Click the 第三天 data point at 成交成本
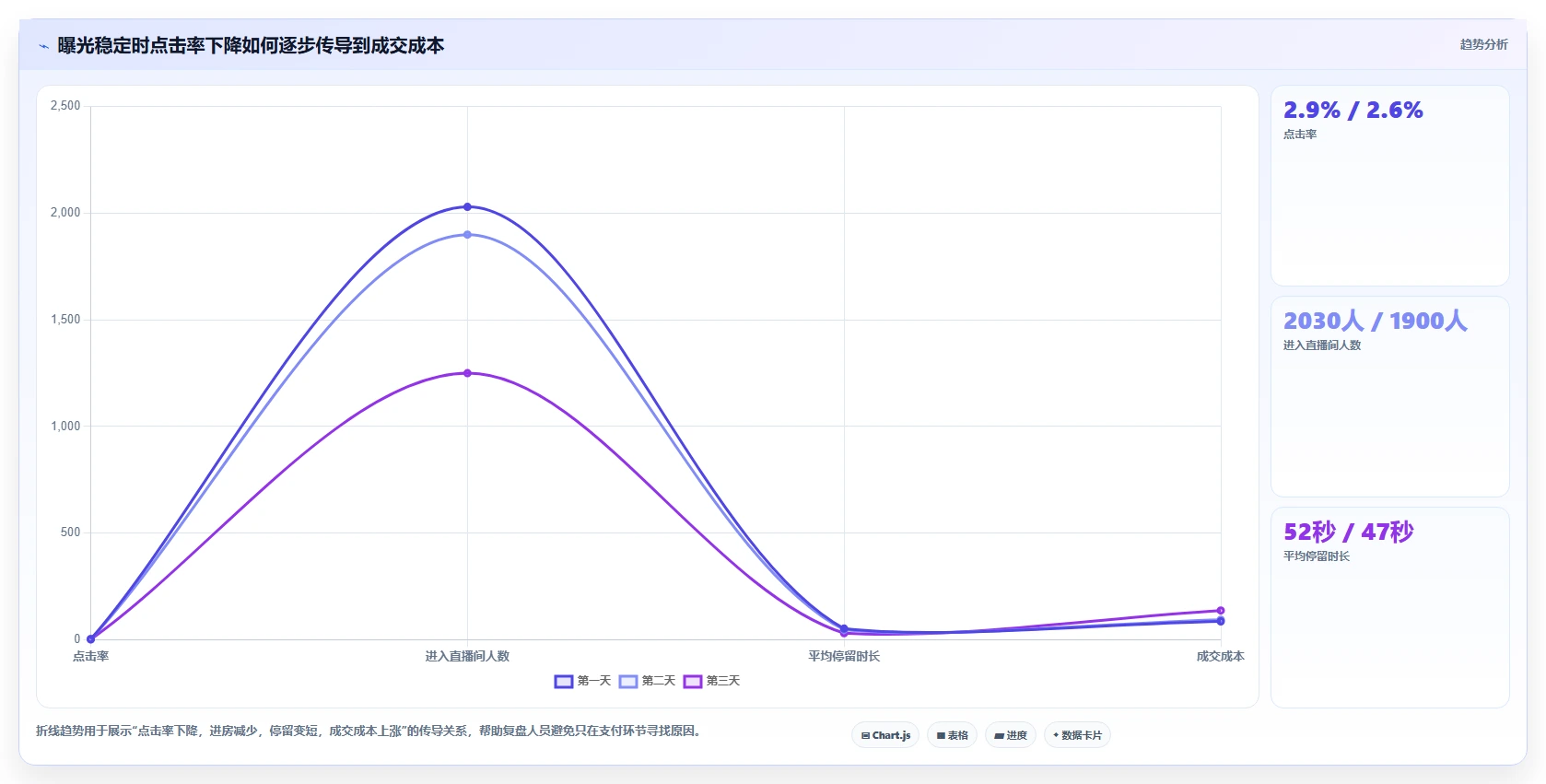The height and width of the screenshot is (784, 1546). point(1221,611)
